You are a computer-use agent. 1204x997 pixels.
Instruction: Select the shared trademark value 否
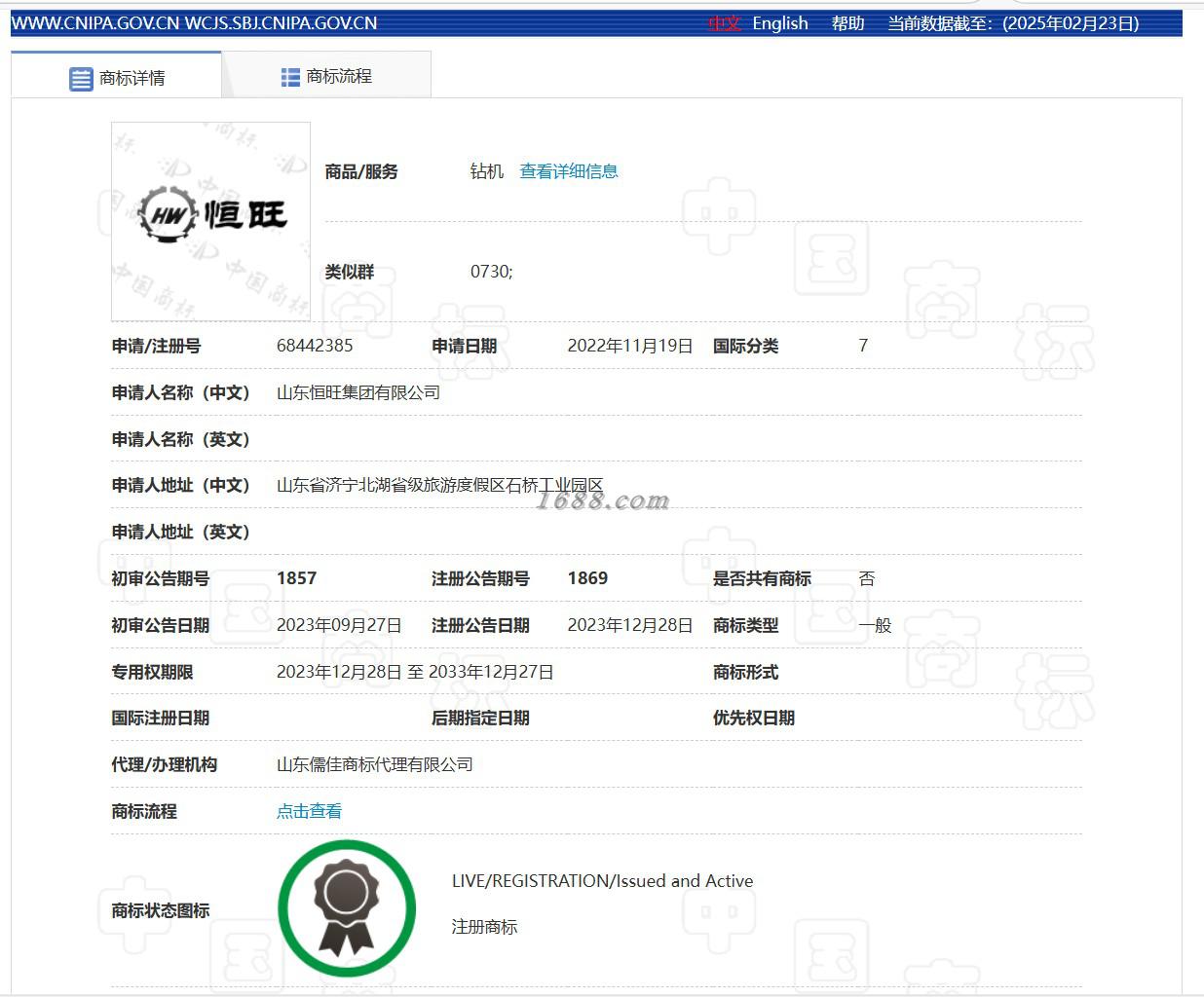point(867,578)
